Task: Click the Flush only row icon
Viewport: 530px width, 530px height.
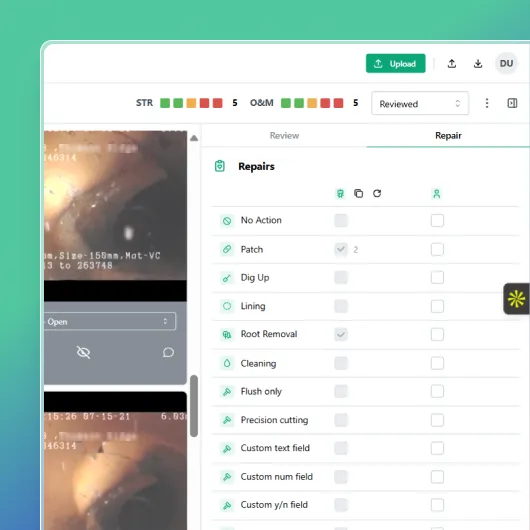Action: tap(227, 391)
